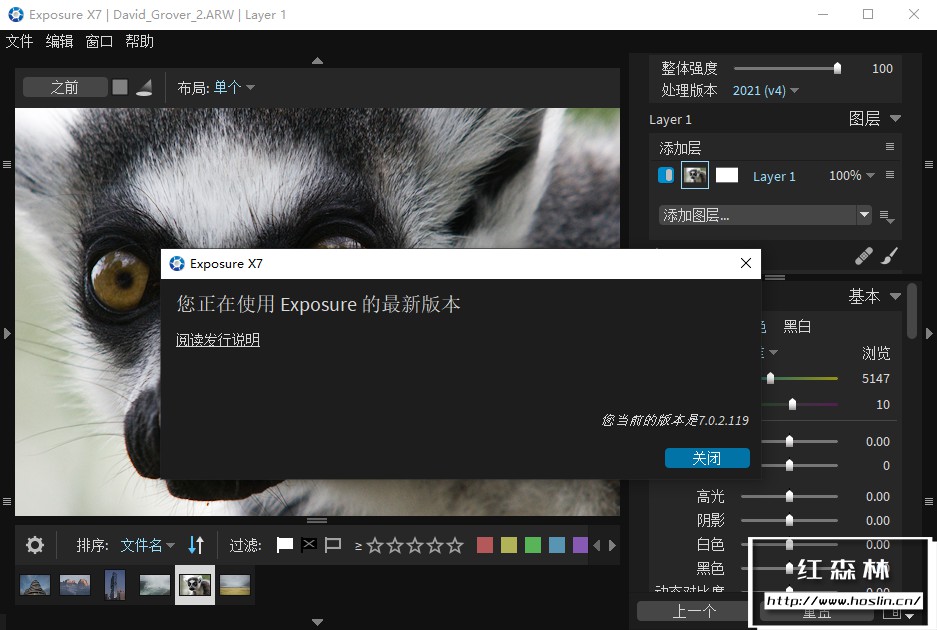The height and width of the screenshot is (630, 937).
Task: Collapse the right panel arrow
Action: click(929, 333)
